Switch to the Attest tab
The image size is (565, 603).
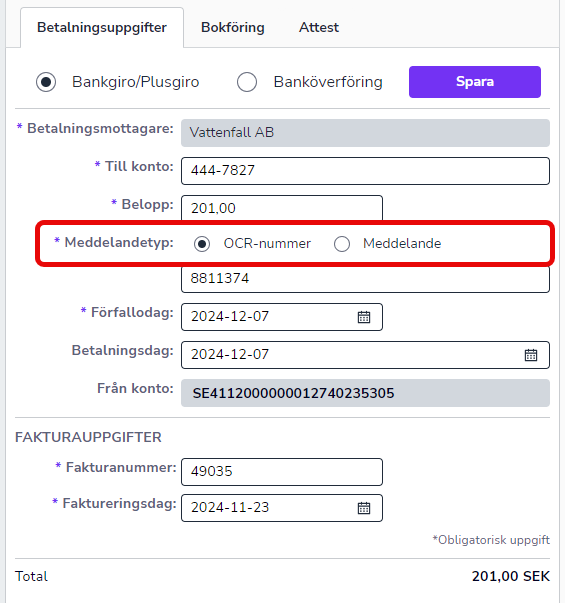click(319, 27)
